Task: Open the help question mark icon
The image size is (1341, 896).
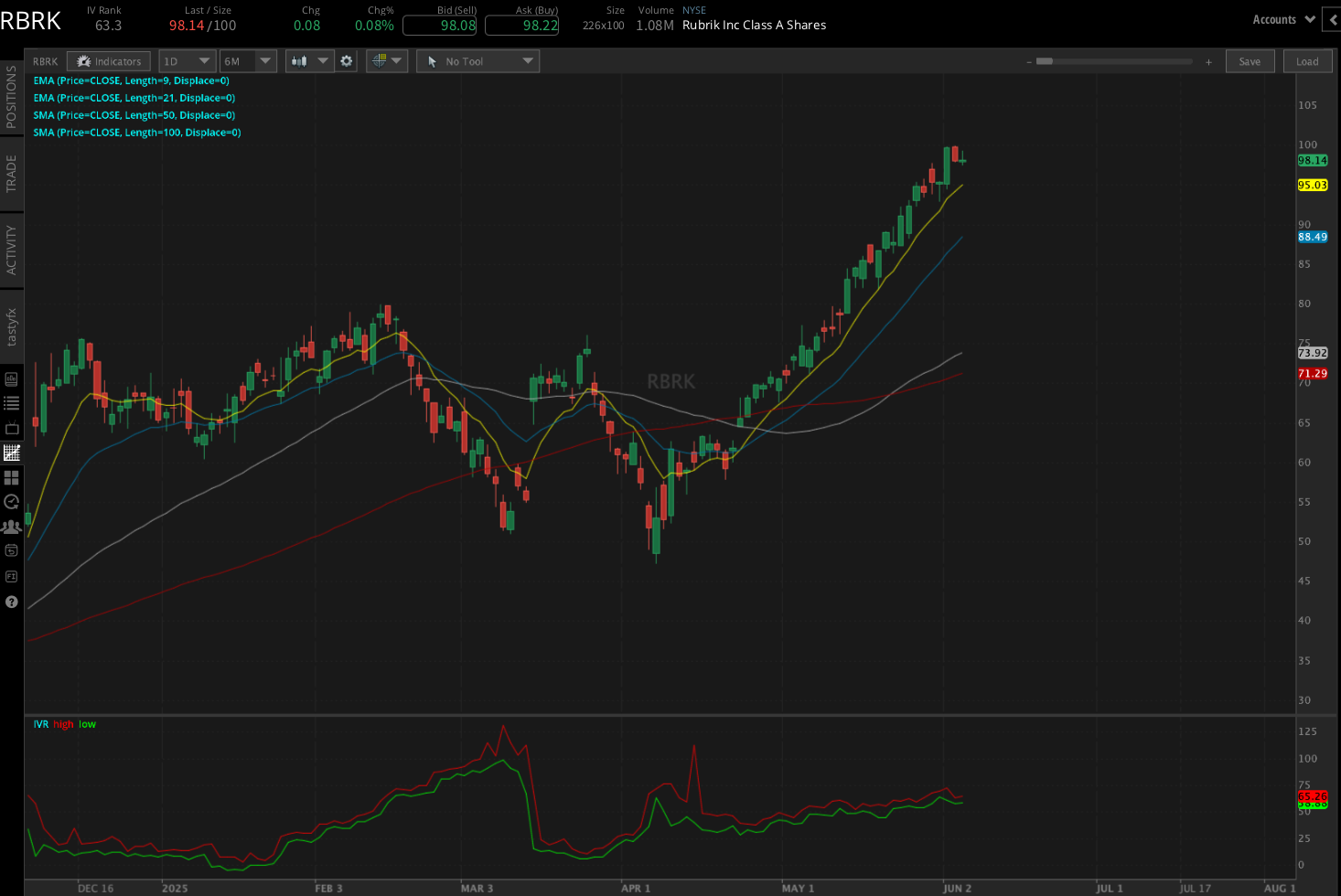Action: [12, 602]
